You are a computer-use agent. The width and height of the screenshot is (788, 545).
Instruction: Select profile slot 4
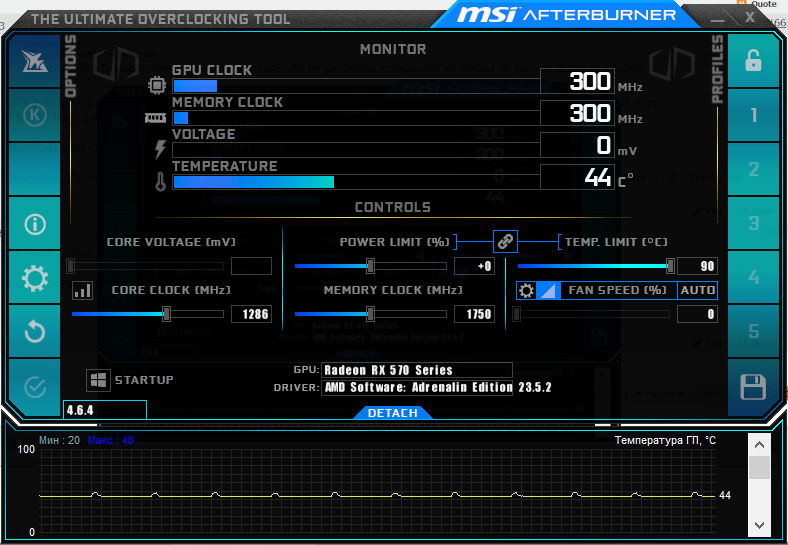(x=753, y=277)
